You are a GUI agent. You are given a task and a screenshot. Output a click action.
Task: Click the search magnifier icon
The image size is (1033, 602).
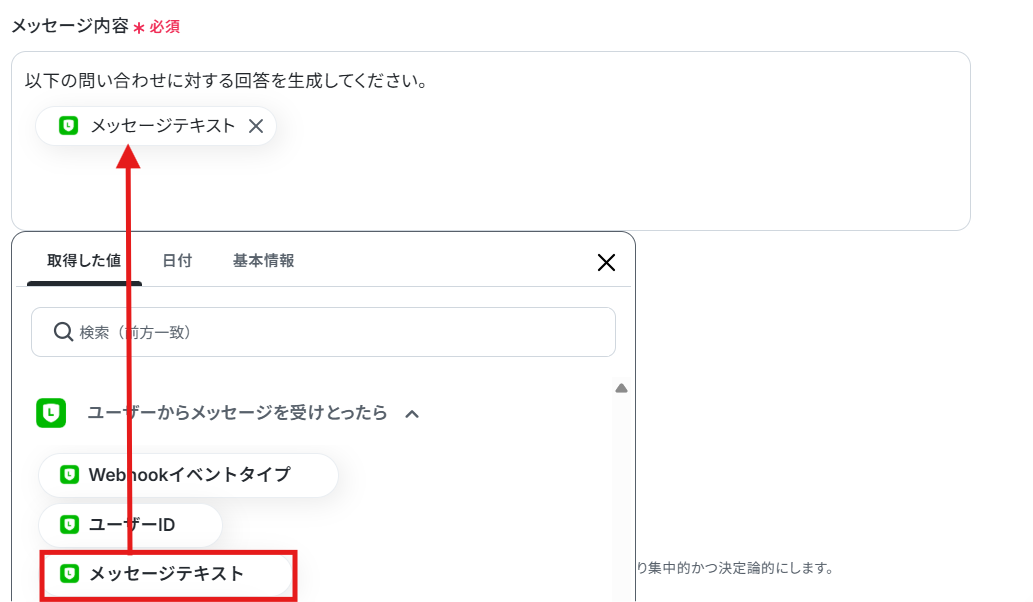63,332
